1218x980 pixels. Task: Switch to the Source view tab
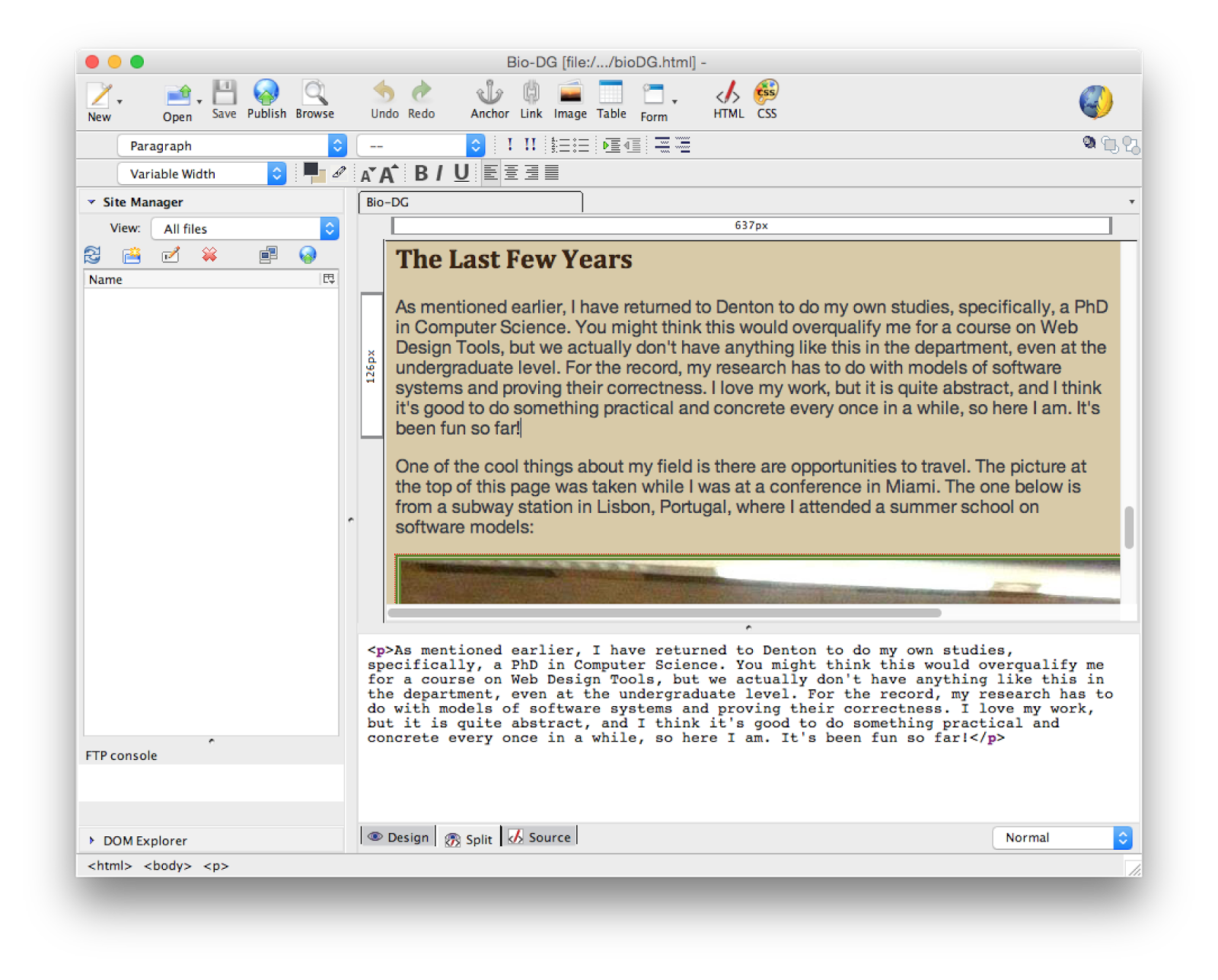point(540,837)
